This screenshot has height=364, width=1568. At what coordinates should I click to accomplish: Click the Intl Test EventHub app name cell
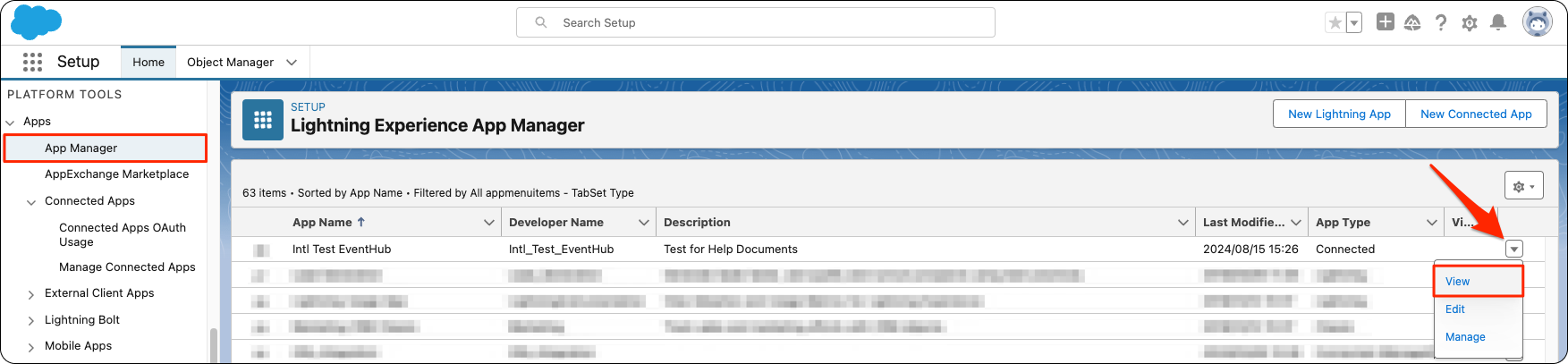pyautogui.click(x=342, y=250)
